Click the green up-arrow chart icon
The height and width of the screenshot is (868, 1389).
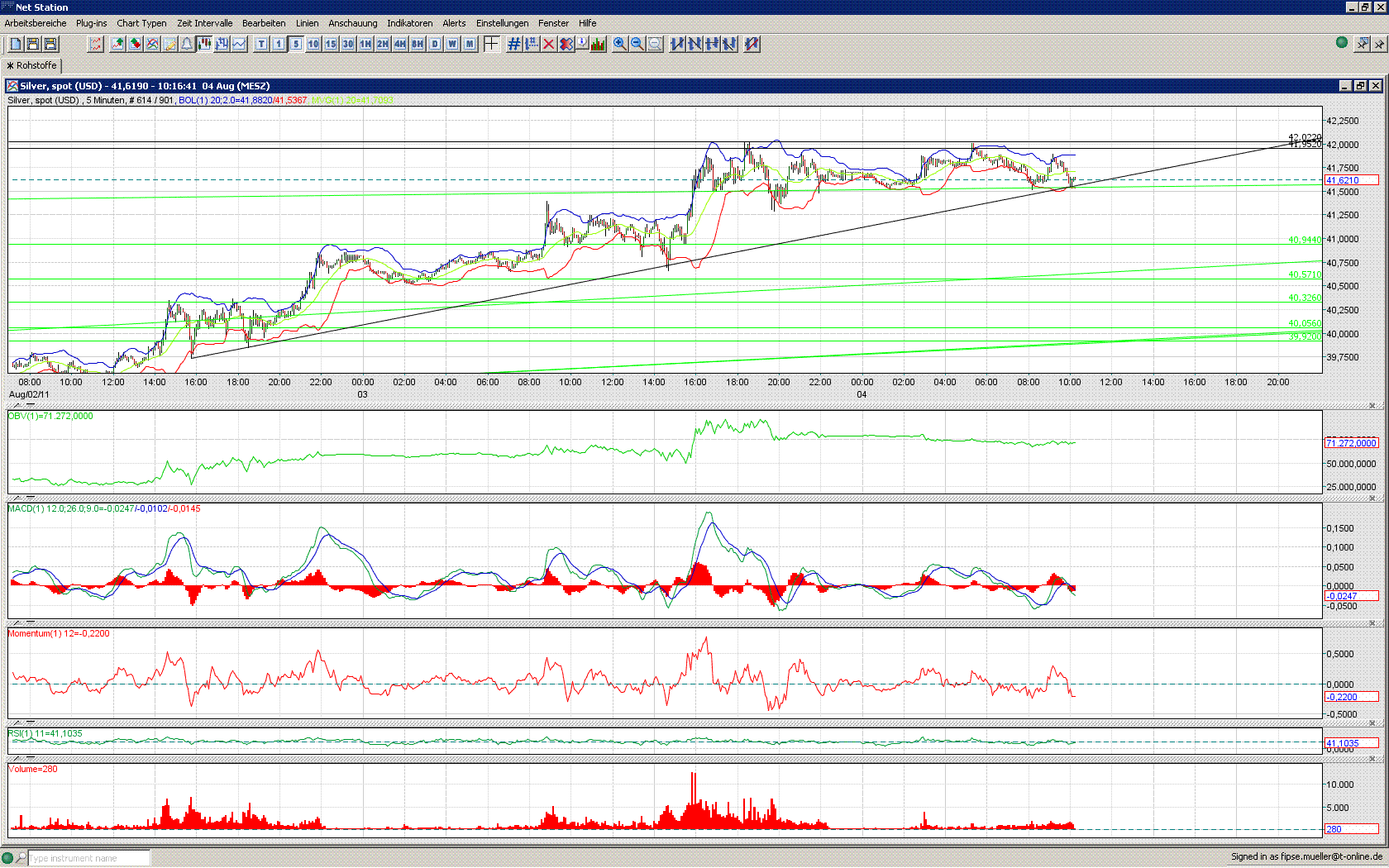[x=117, y=44]
